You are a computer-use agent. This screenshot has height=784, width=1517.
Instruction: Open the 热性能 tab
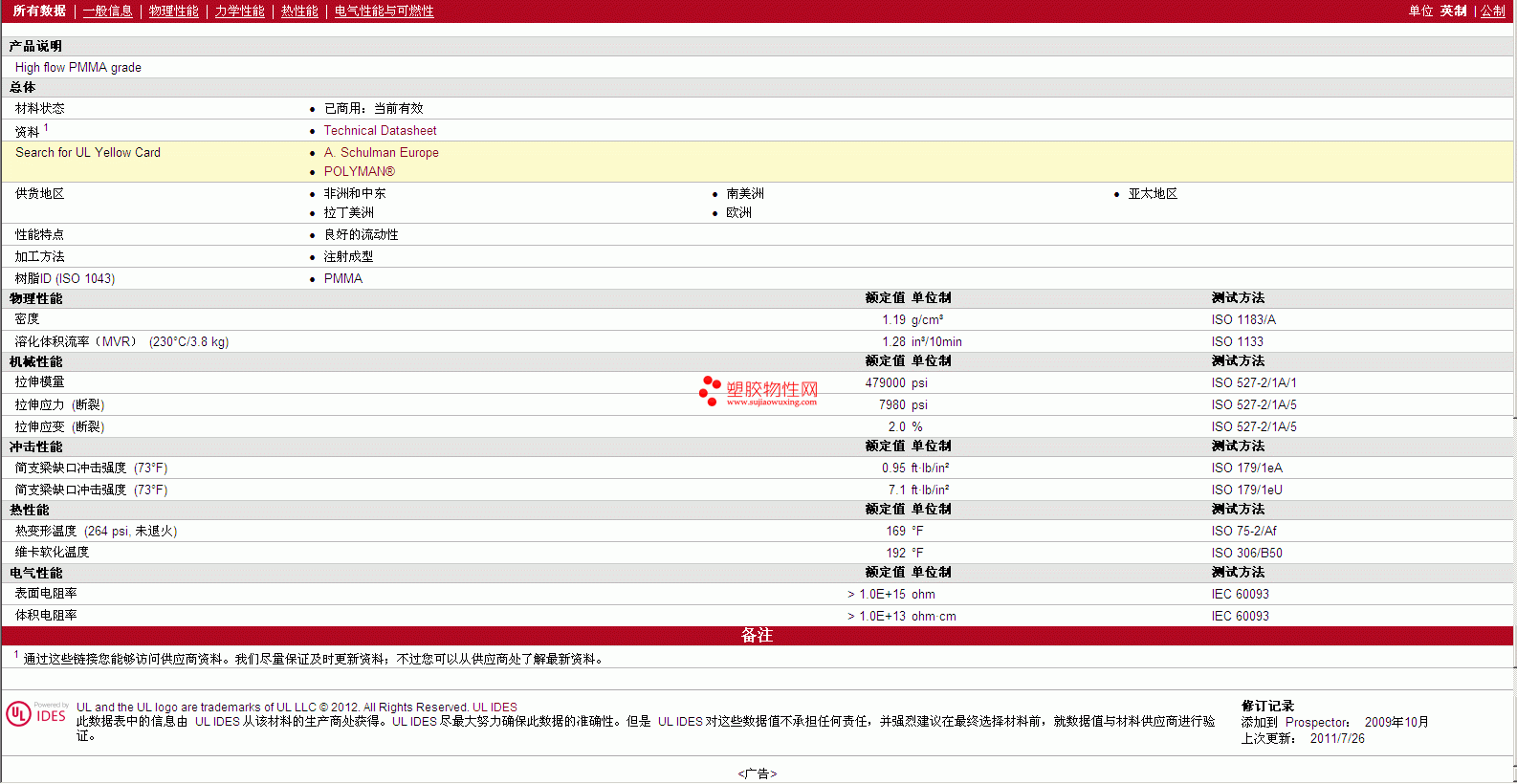pos(299,11)
